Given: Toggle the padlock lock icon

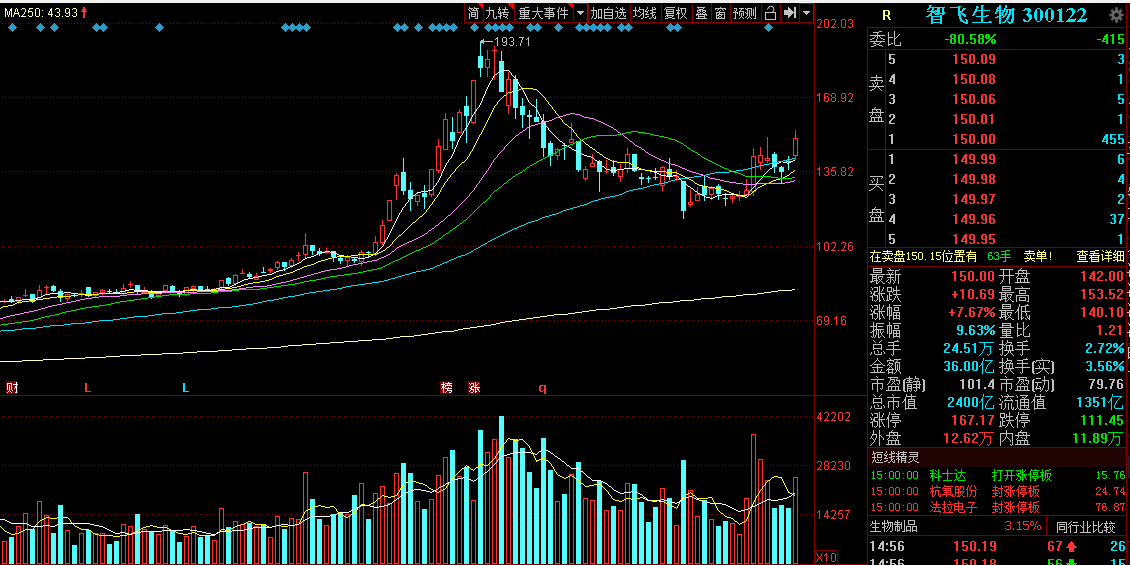Looking at the screenshot, I should point(770,12).
